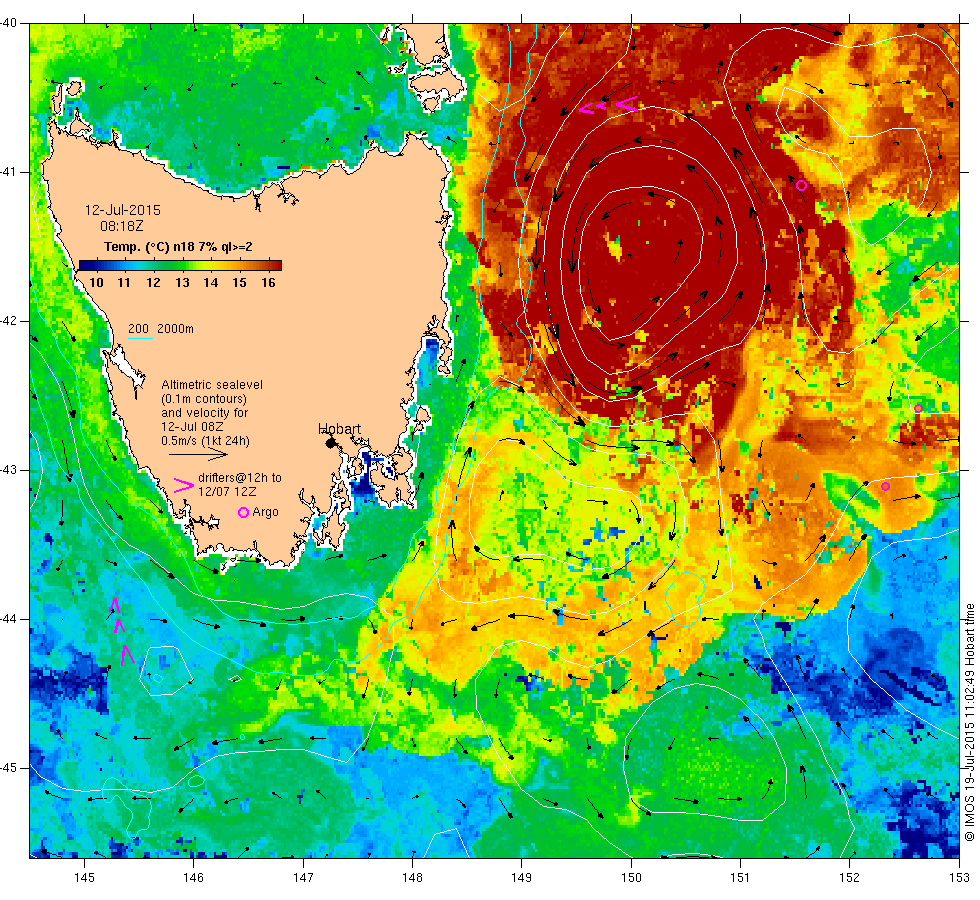Screen dimensions: 980x900
Task: Click the '12/07 12Z' legend text
Action: click(227, 492)
